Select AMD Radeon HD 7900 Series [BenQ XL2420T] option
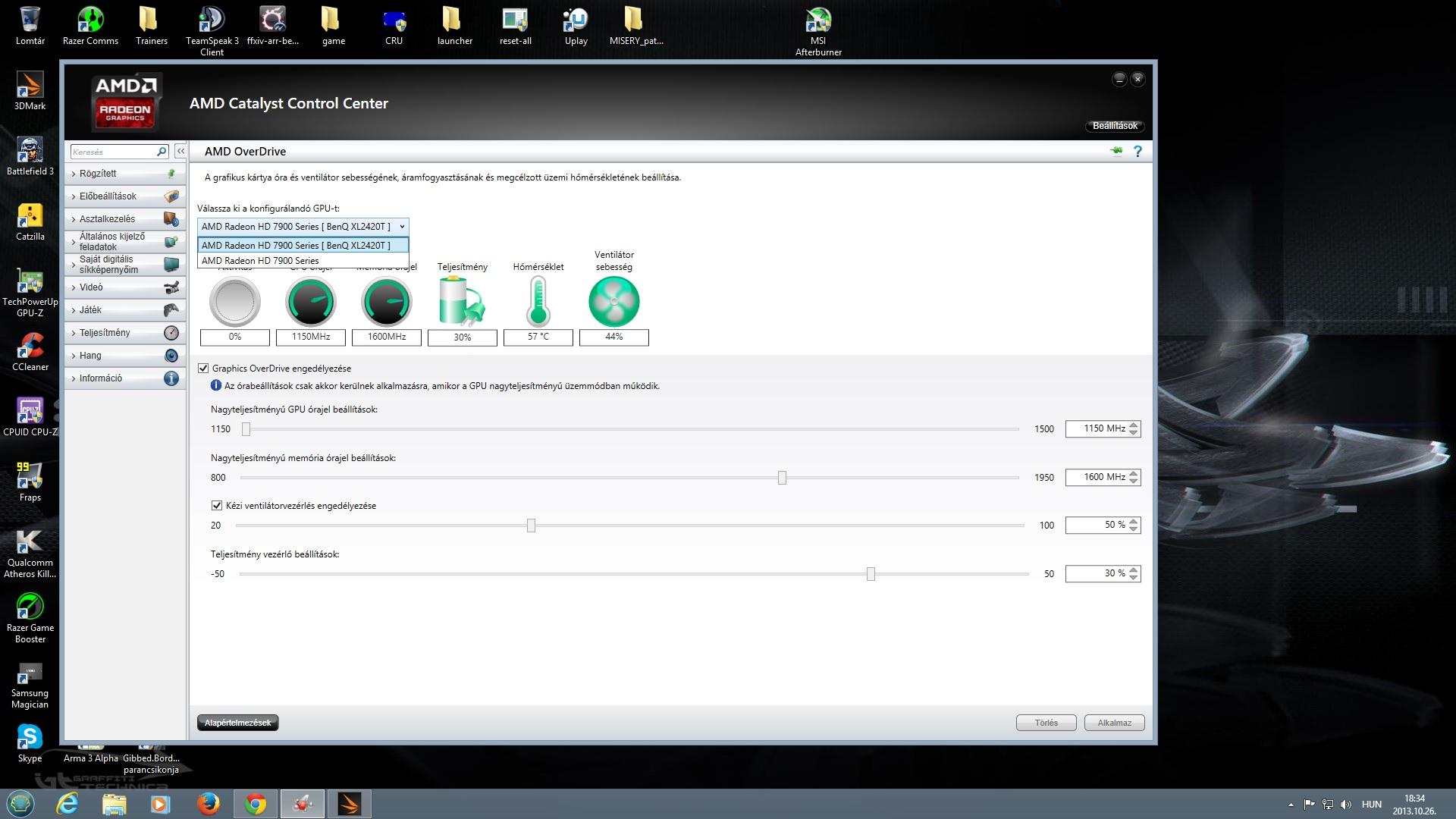1456x819 pixels. coord(303,246)
